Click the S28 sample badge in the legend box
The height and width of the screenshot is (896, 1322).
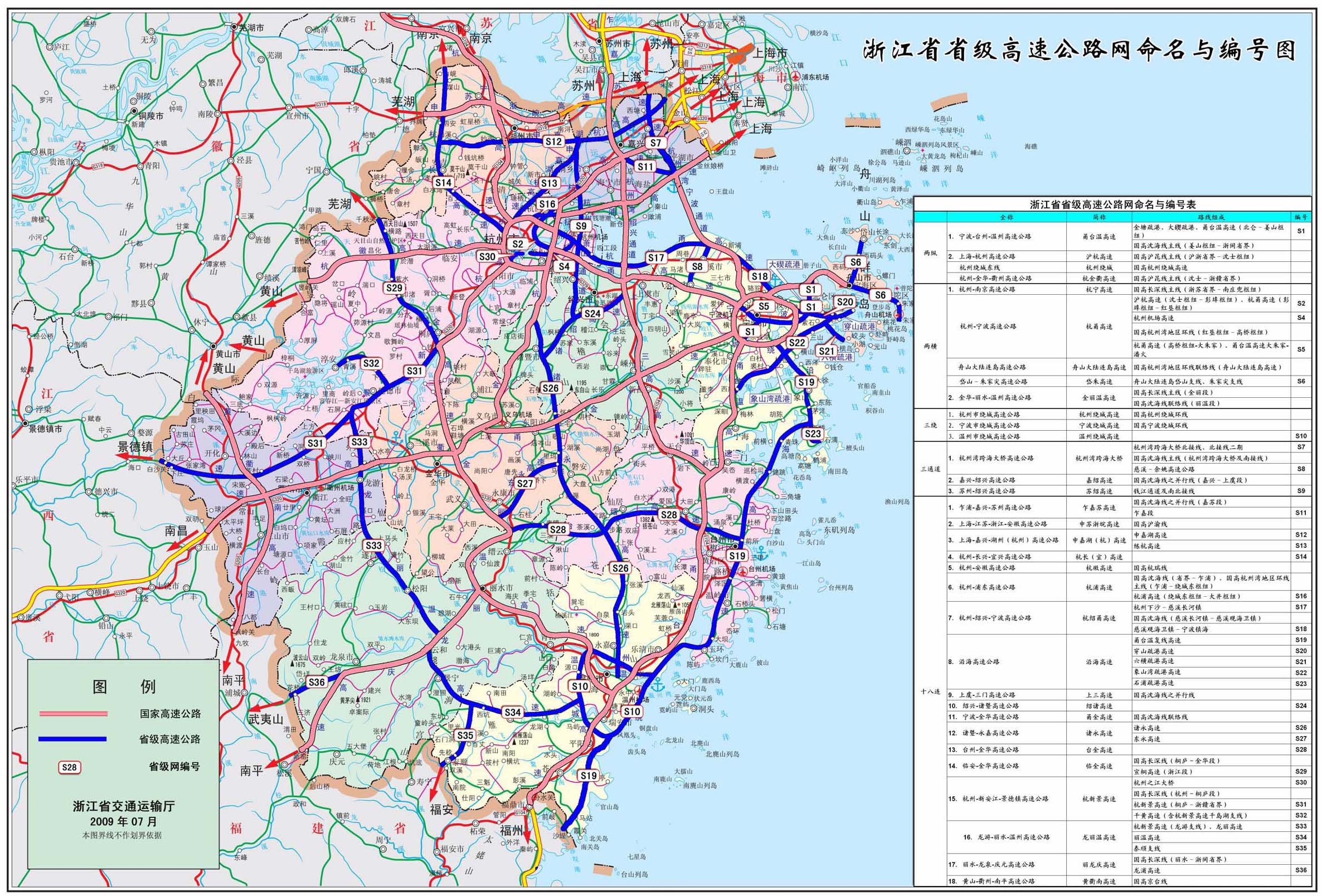coord(69,767)
